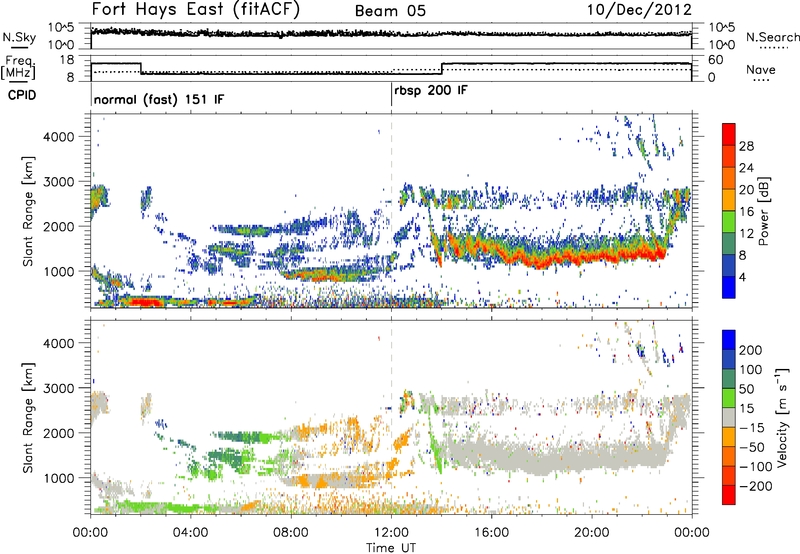800x554 pixels.
Task: Click the "18" frequency axis tick
Action: pos(67,60)
